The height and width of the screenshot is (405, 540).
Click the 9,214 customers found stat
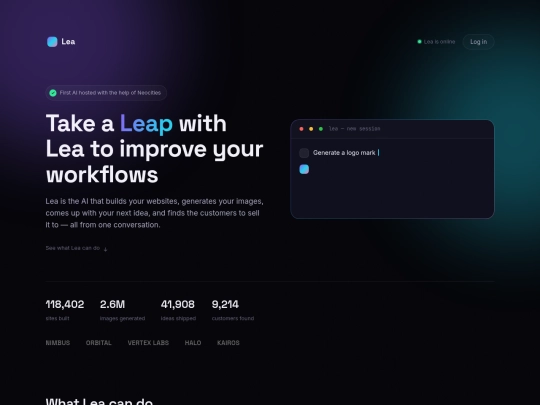click(x=233, y=310)
